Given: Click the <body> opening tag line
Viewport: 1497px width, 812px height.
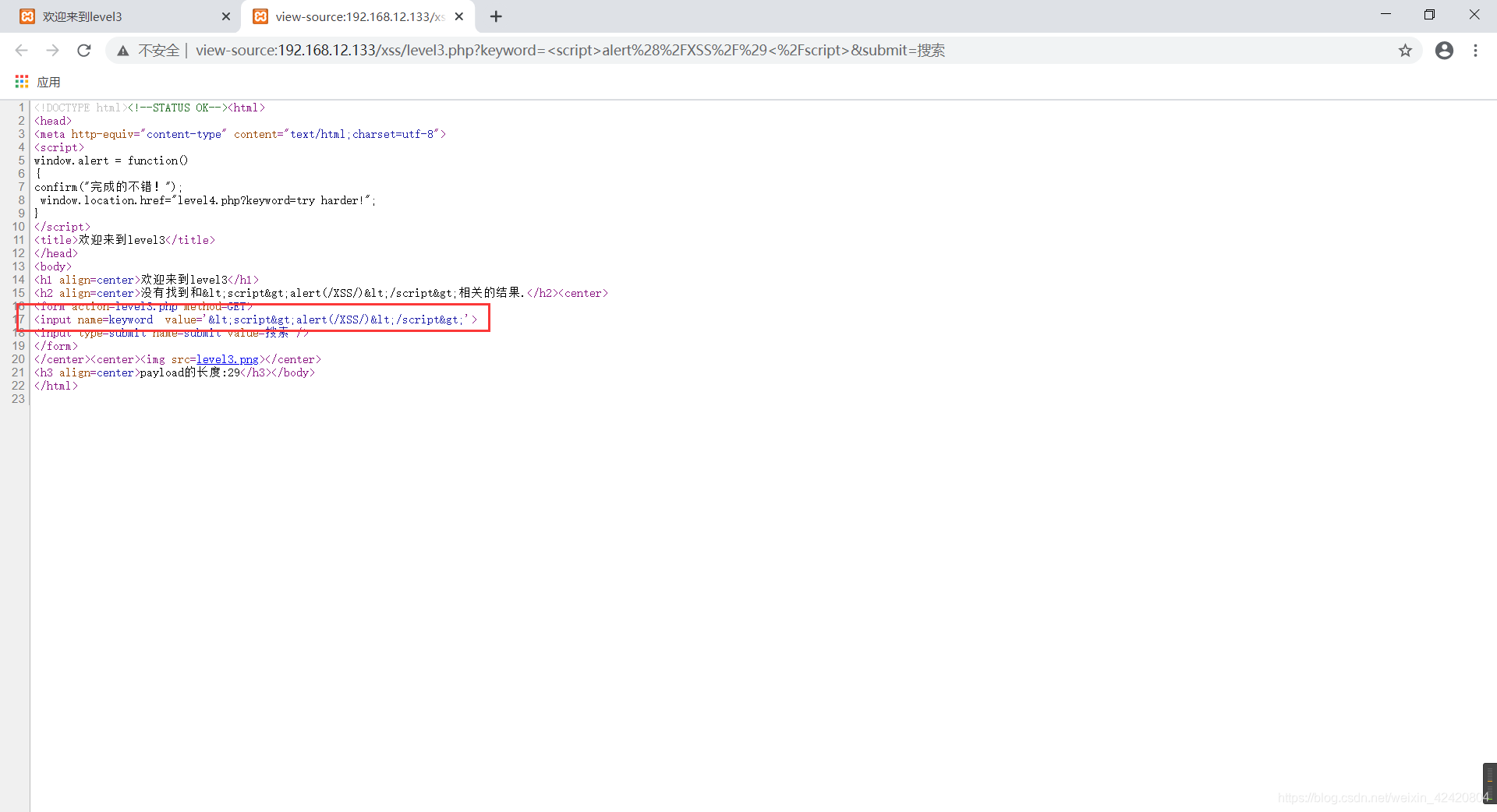Looking at the screenshot, I should pyautogui.click(x=53, y=267).
